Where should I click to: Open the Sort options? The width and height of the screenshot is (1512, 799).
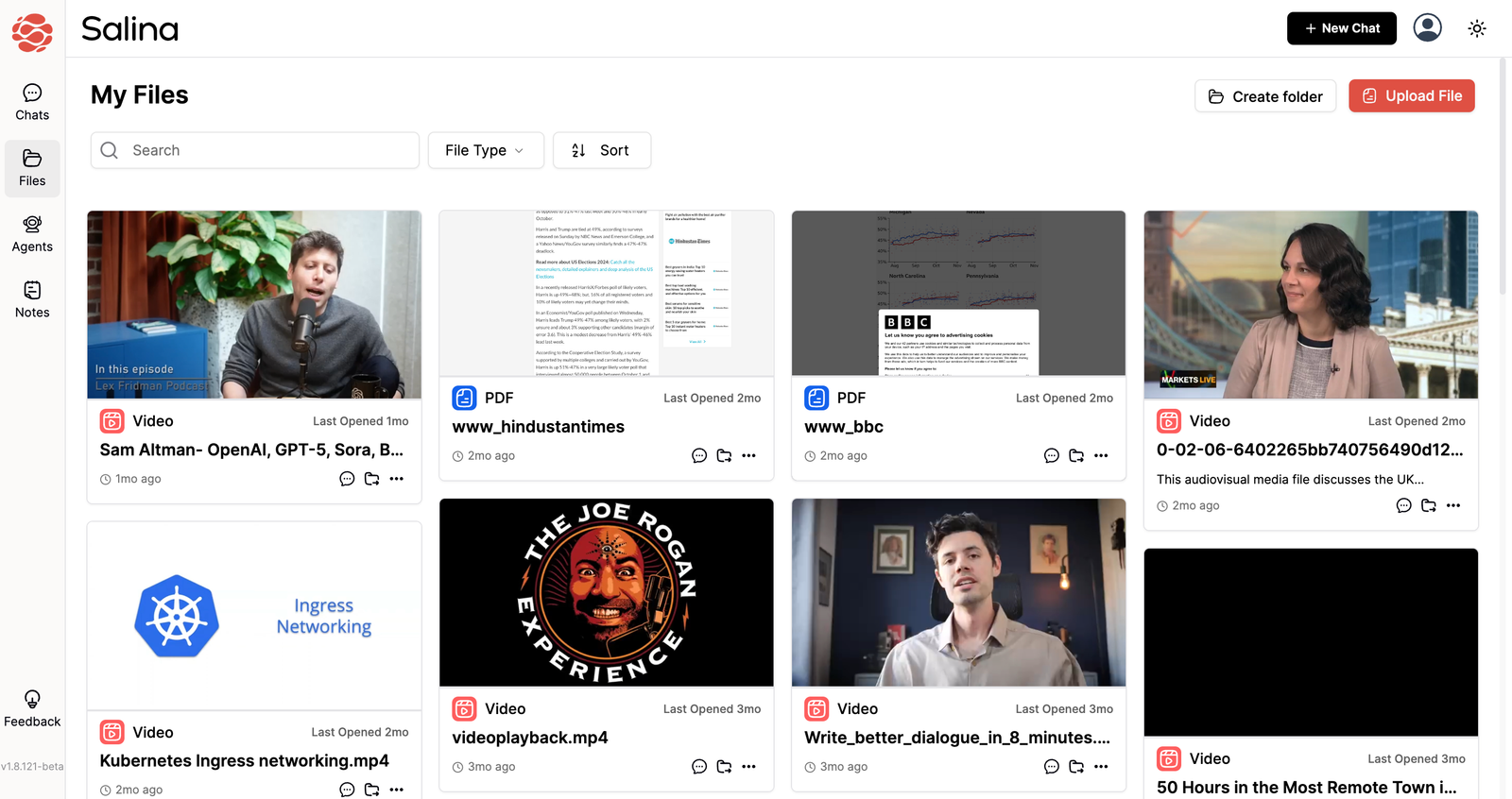[x=602, y=150]
